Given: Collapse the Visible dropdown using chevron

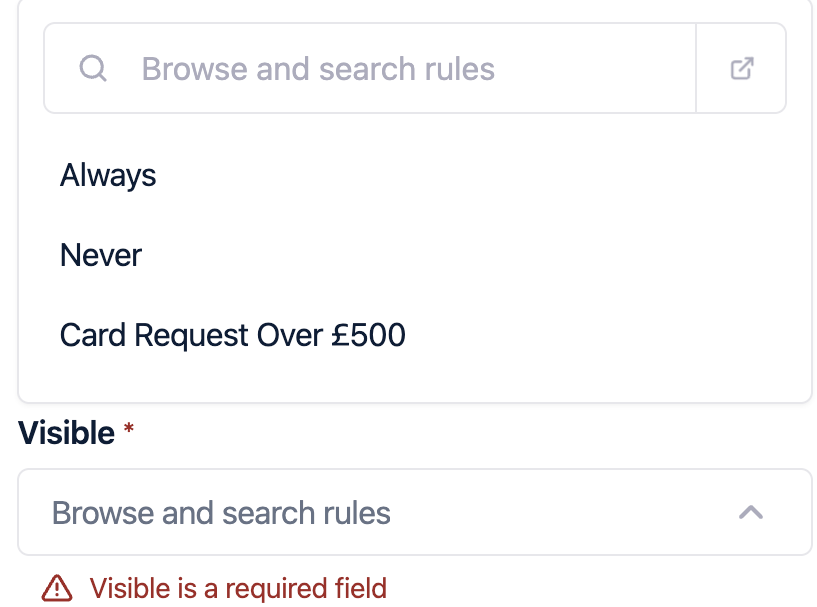Looking at the screenshot, I should (x=750, y=513).
